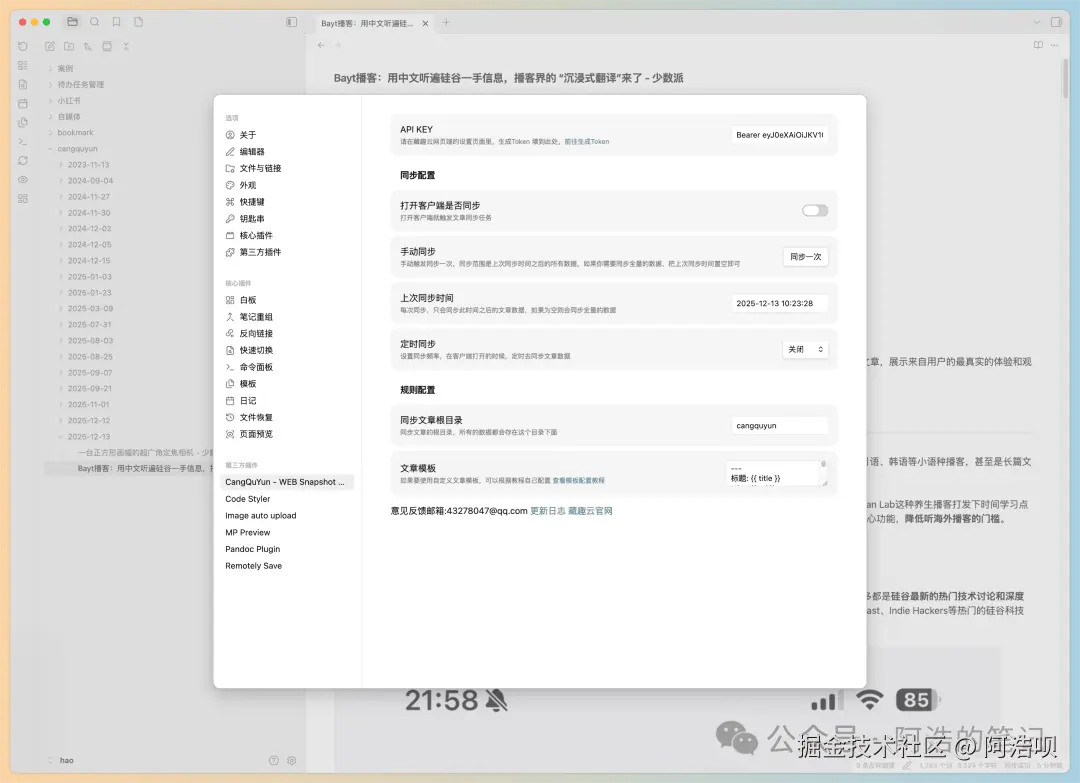This screenshot has width=1080, height=783.
Task: Click the new folder icon
Action: (x=69, y=46)
